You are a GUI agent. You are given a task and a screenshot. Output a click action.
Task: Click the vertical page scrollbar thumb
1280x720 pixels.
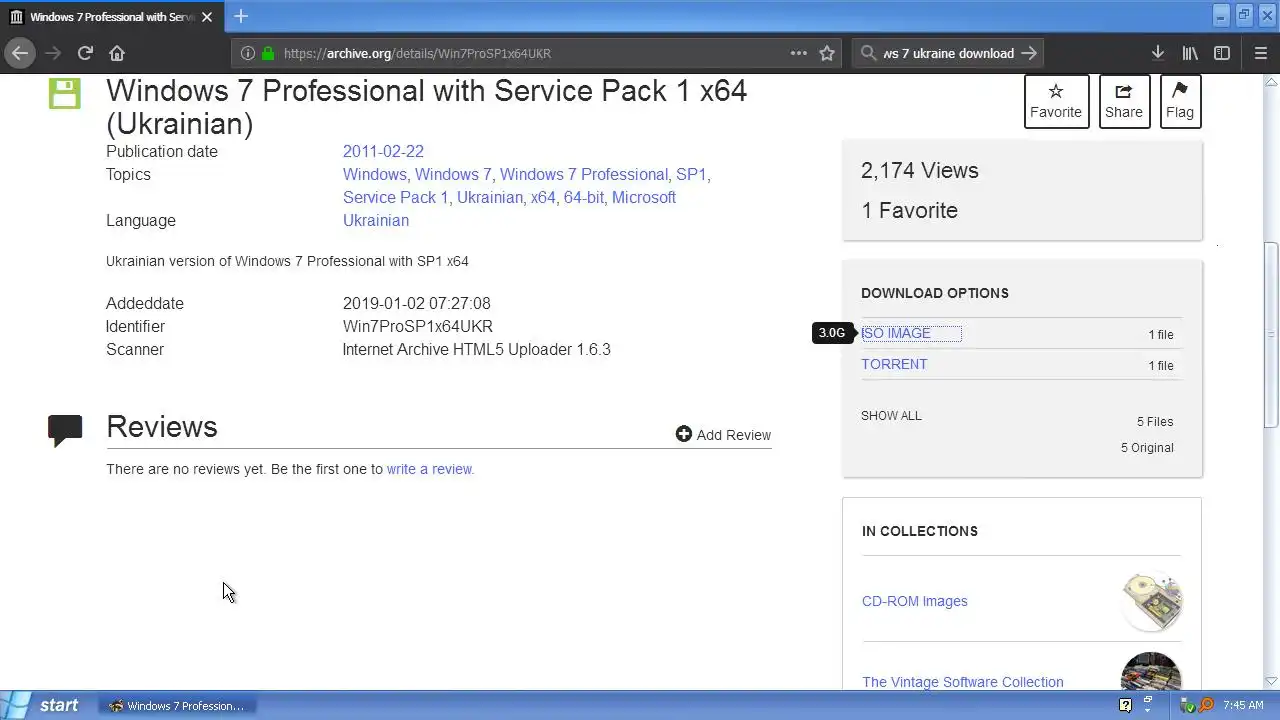click(x=1271, y=336)
